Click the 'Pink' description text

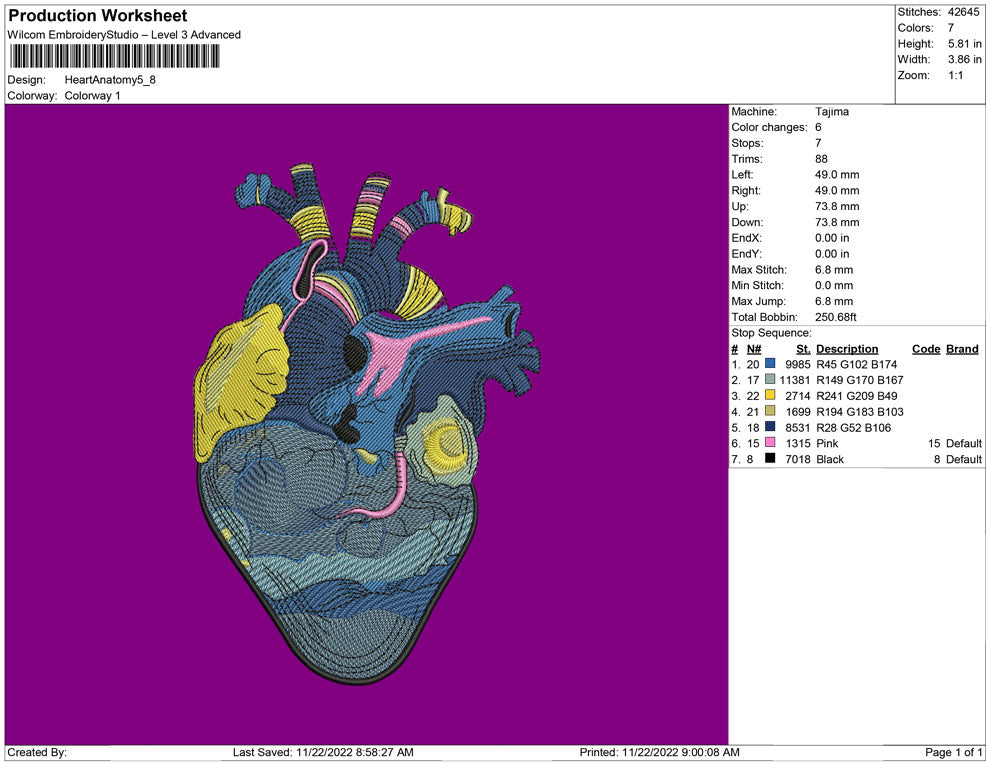pos(827,443)
